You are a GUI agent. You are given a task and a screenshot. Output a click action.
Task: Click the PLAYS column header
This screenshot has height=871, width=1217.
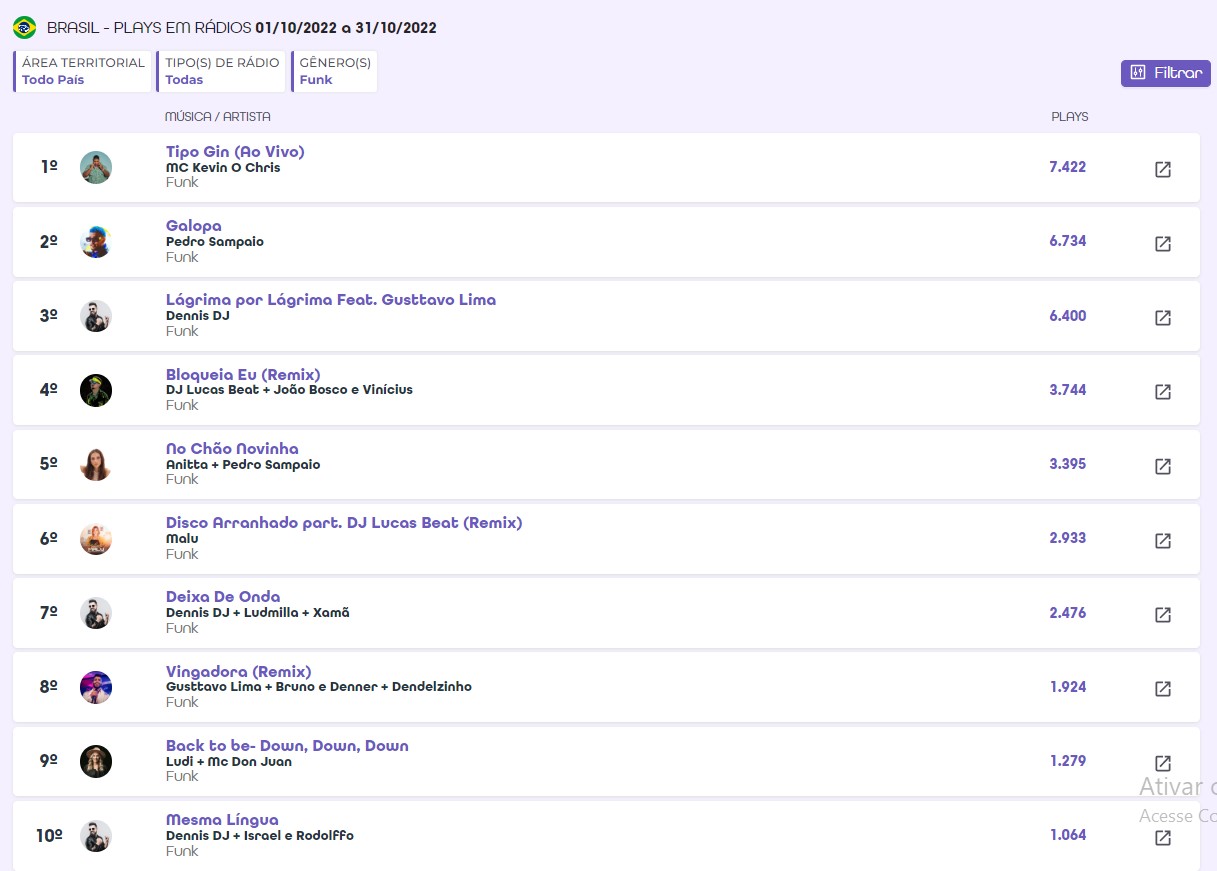coord(1070,117)
